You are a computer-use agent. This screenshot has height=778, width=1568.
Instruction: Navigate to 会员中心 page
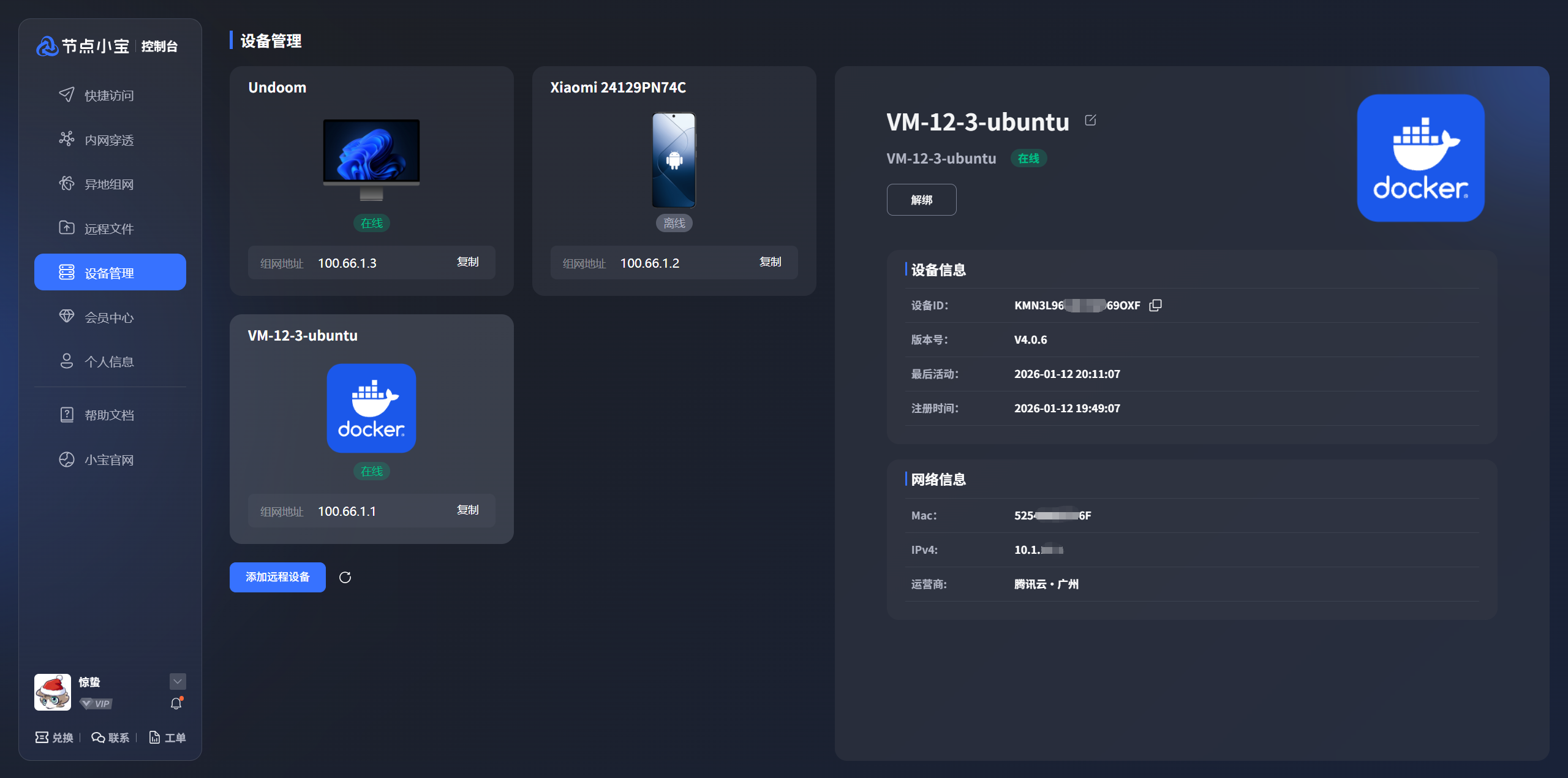click(x=109, y=317)
